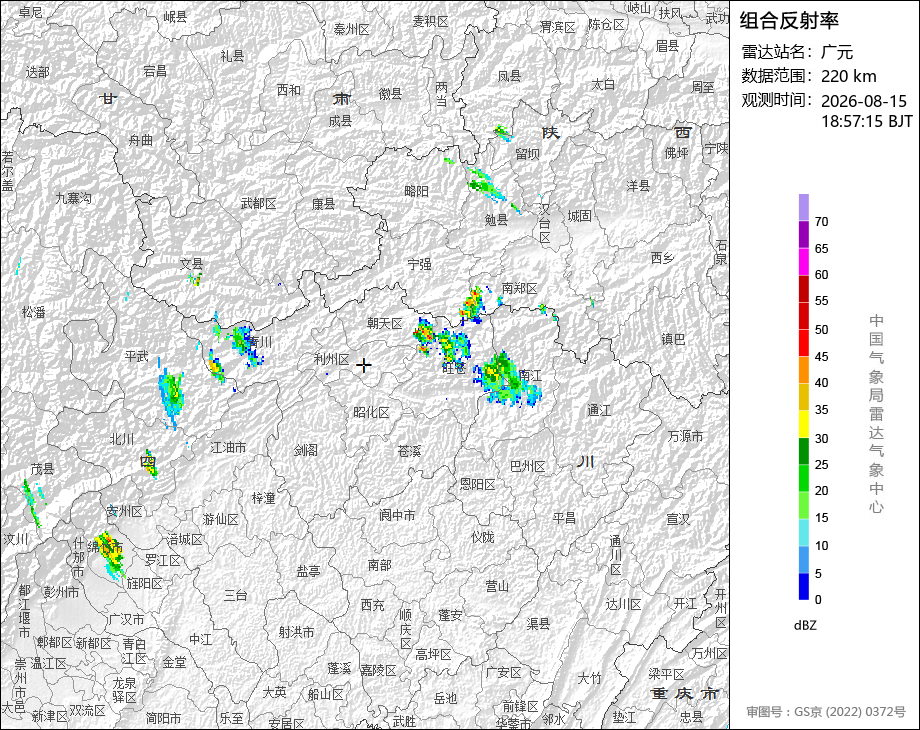This screenshot has height=730, width=920.
Task: Click the radar echo near 南江
Action: 507,380
